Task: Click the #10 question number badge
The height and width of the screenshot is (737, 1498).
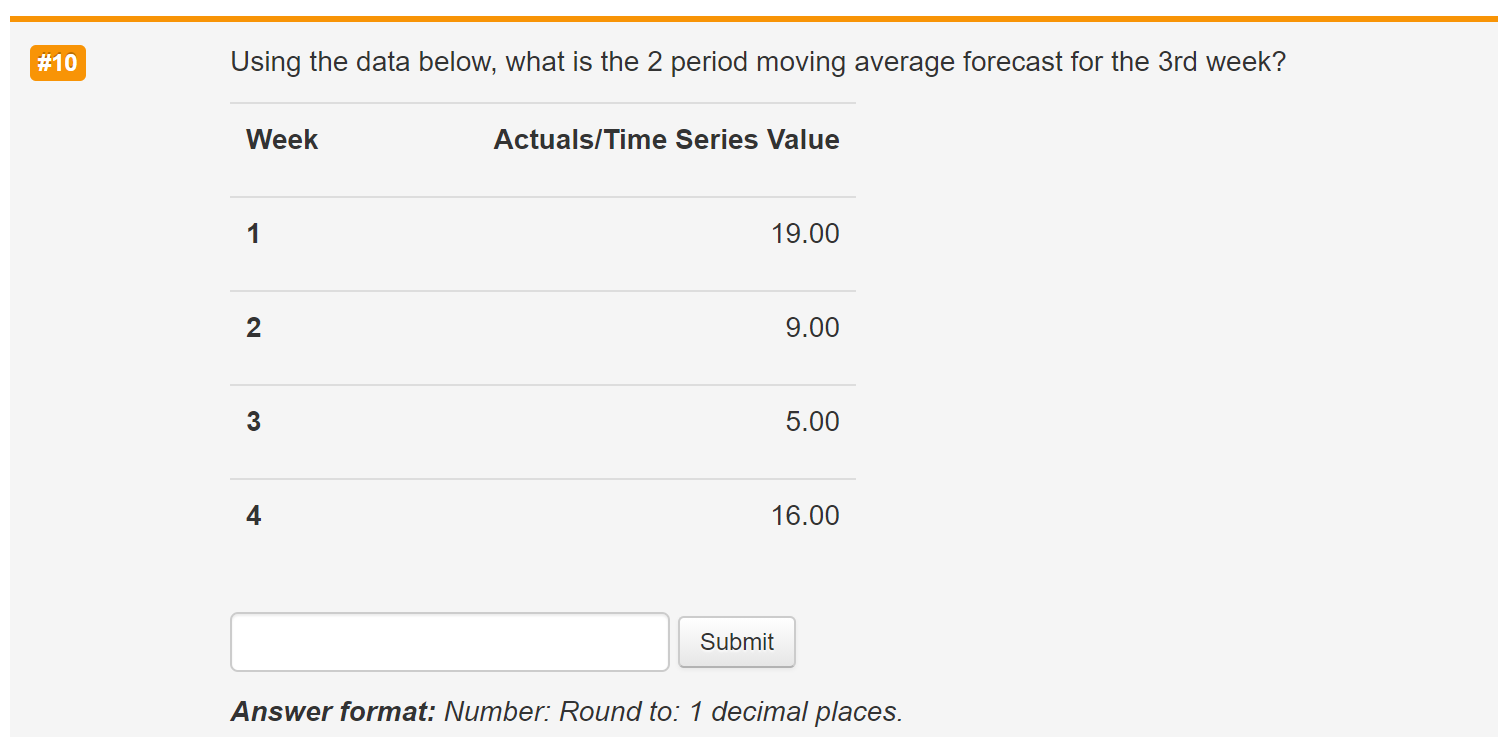Action: coord(57,62)
